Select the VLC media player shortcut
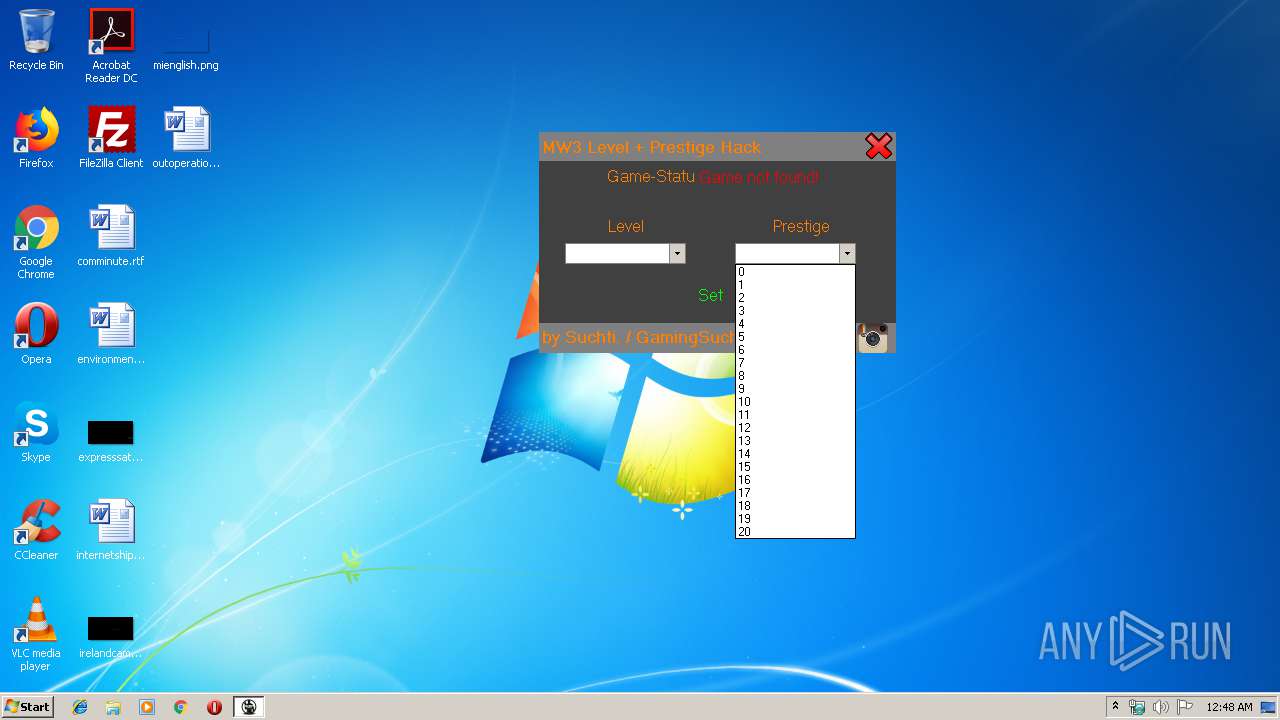The width and height of the screenshot is (1280, 720). pyautogui.click(x=36, y=634)
